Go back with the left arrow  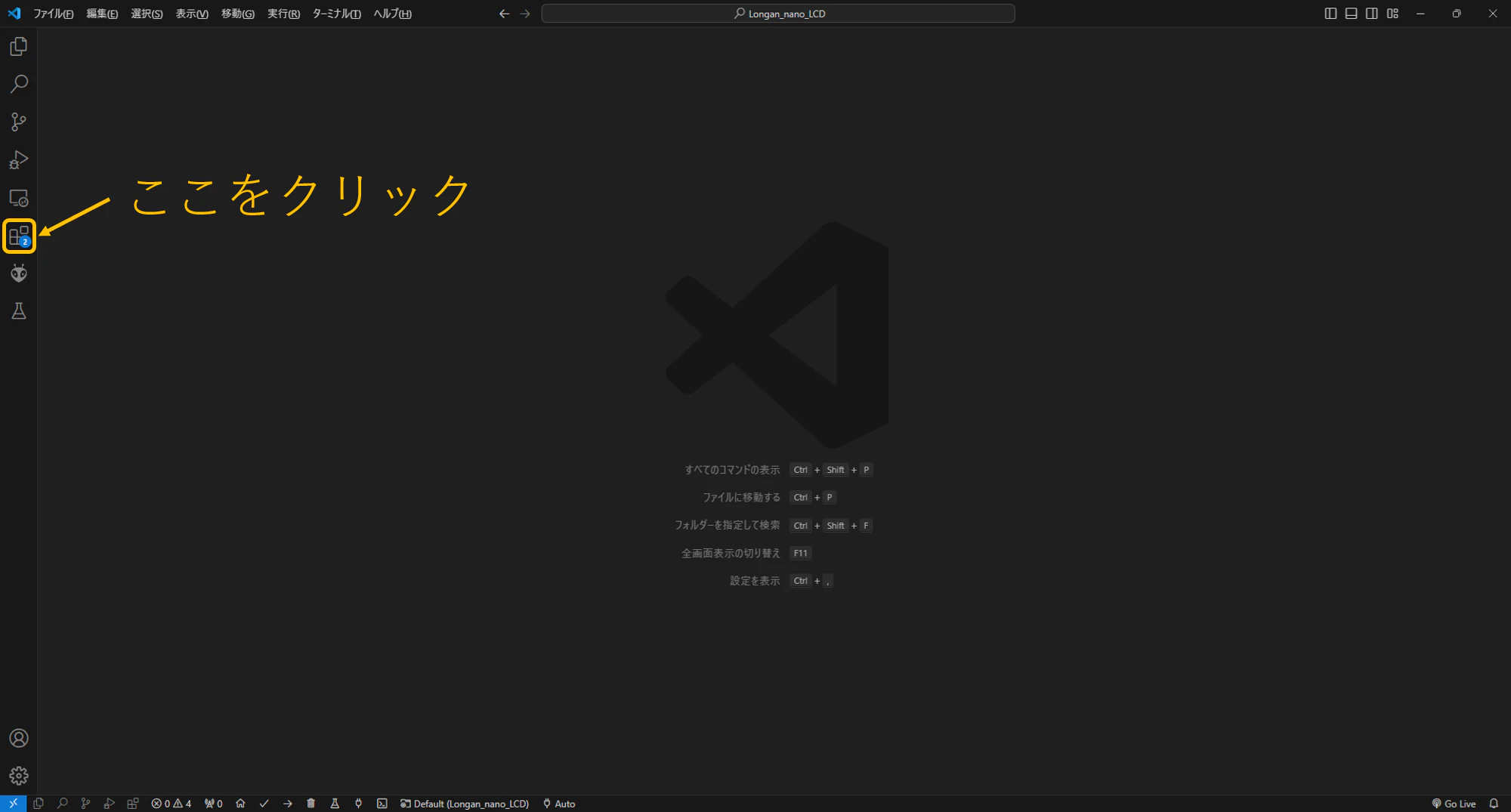[x=504, y=14]
